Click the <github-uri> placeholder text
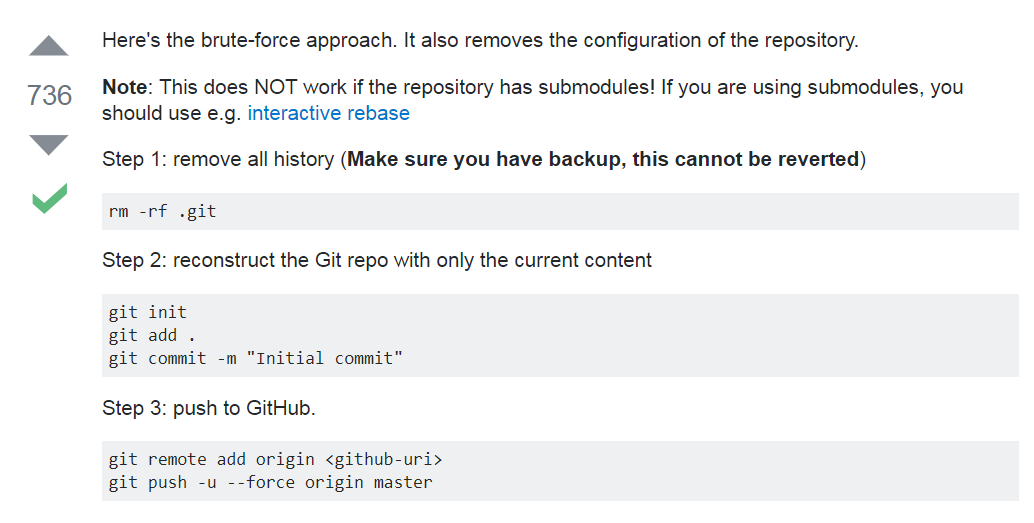The width and height of the screenshot is (1034, 523). [384, 459]
